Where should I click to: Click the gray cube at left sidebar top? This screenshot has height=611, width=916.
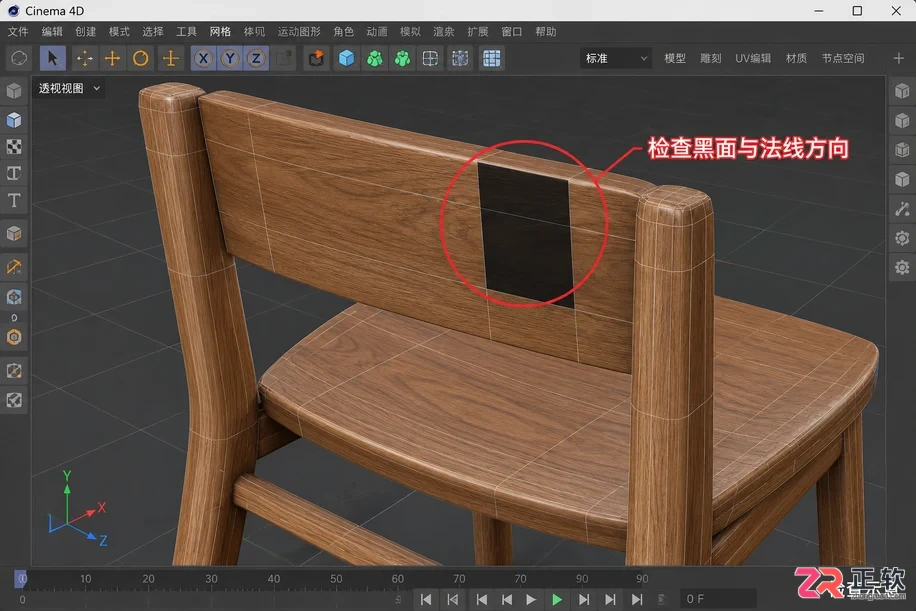pyautogui.click(x=14, y=91)
